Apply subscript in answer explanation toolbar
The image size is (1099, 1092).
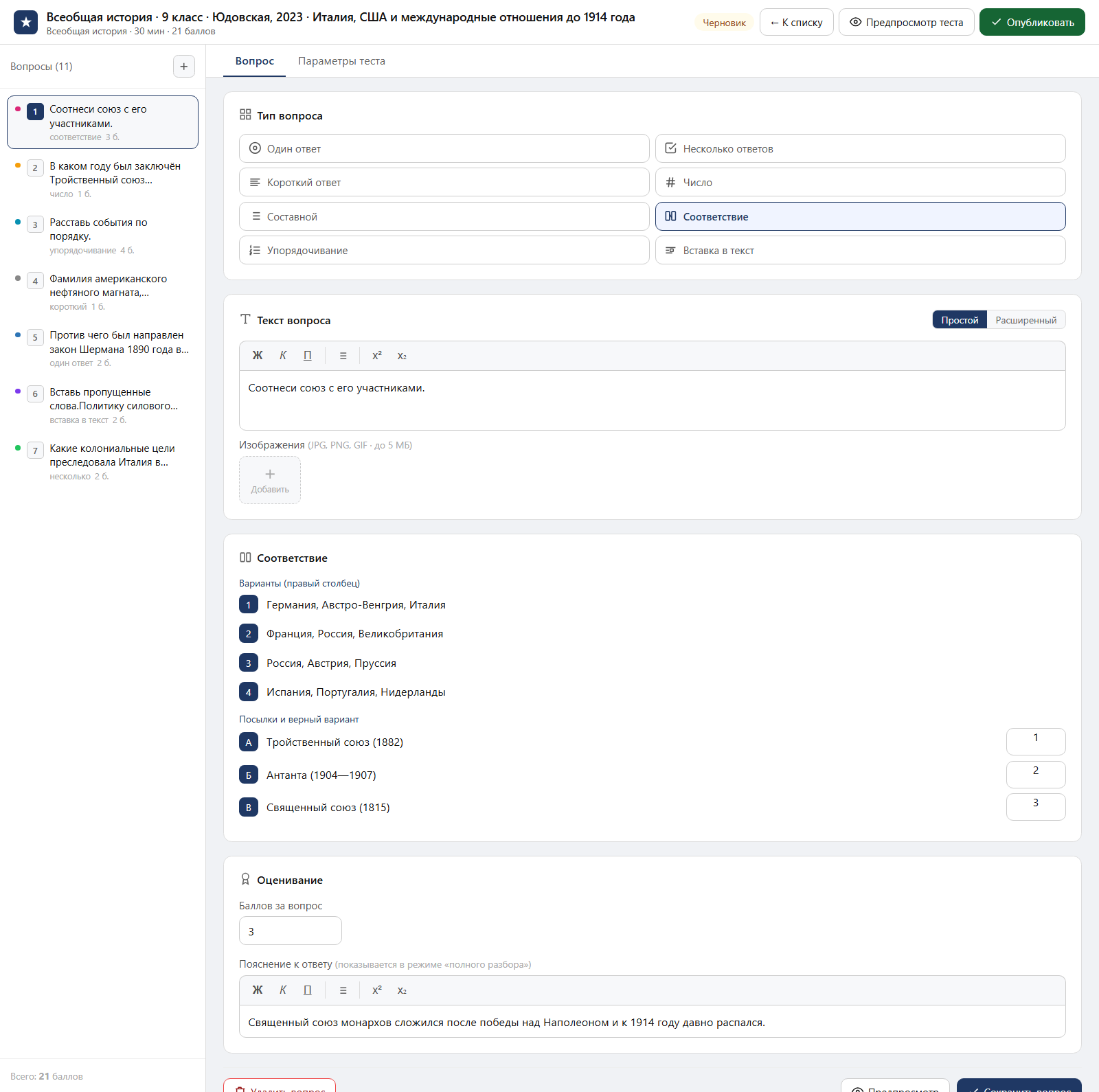pyautogui.click(x=402, y=990)
